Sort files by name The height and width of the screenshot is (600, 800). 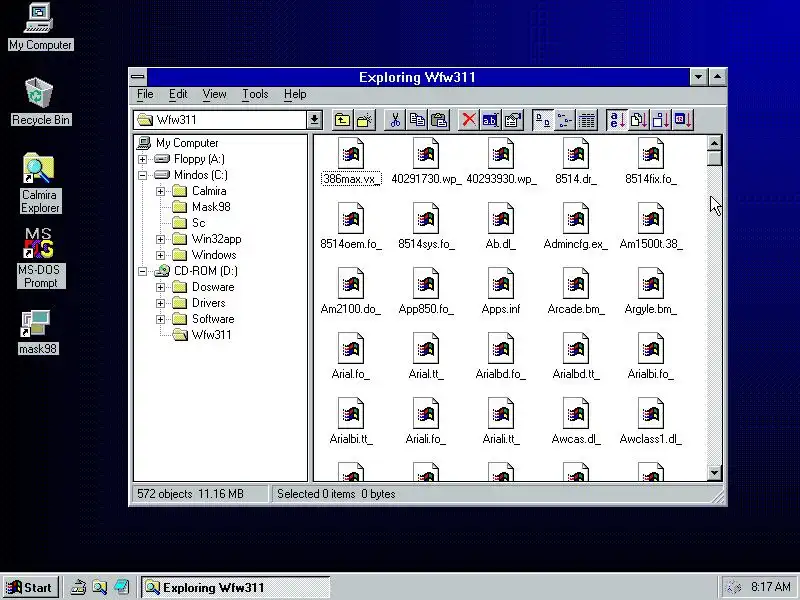point(617,120)
